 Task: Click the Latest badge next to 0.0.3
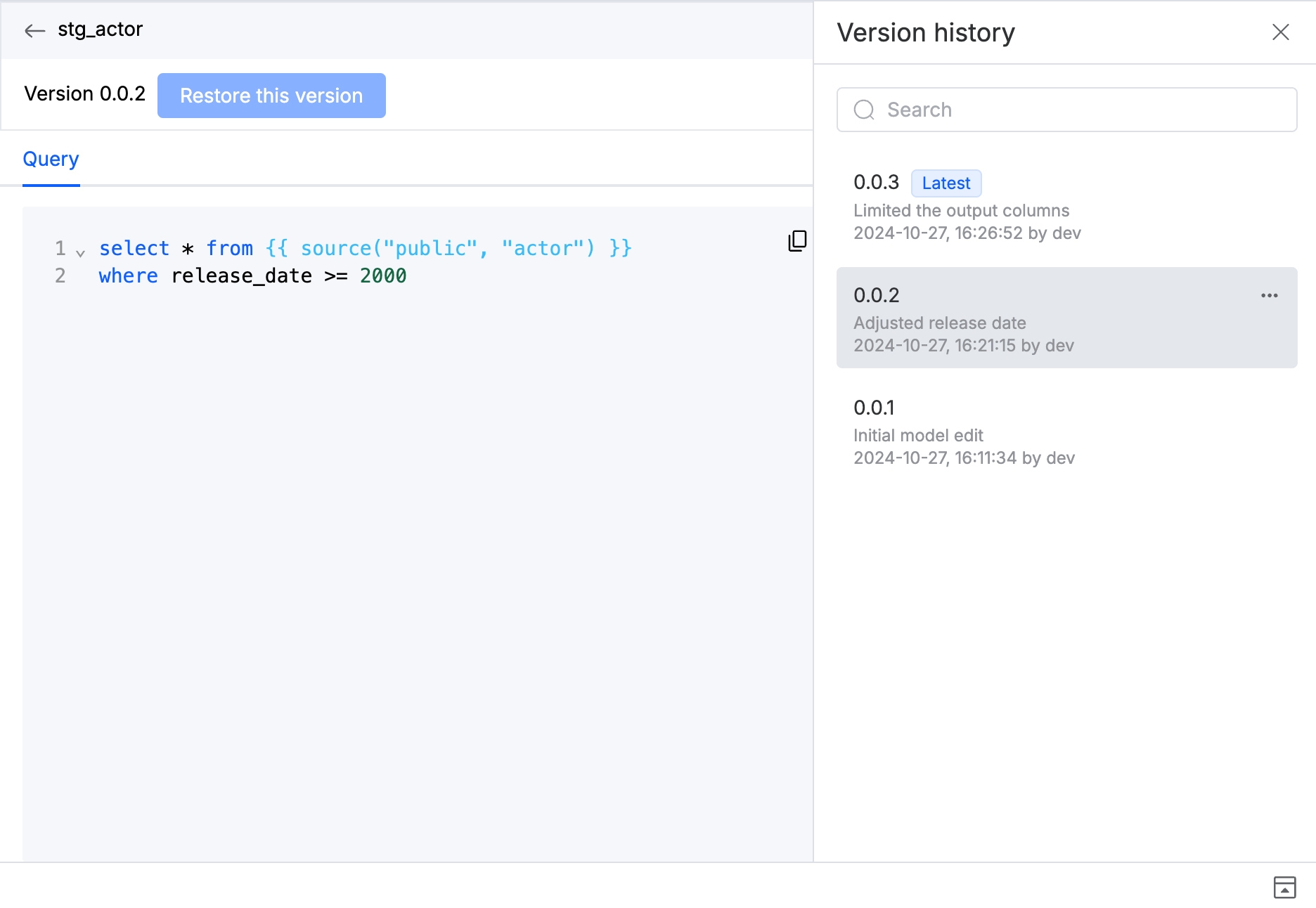(946, 183)
